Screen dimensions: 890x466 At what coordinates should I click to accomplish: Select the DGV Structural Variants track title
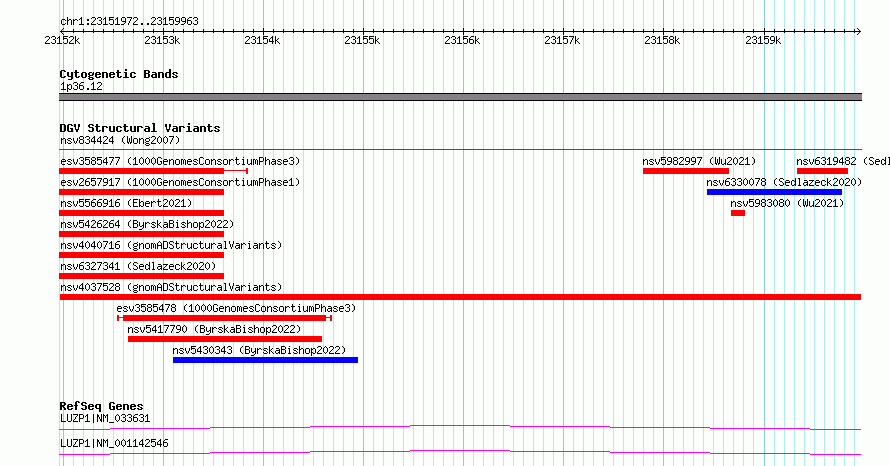coord(140,128)
